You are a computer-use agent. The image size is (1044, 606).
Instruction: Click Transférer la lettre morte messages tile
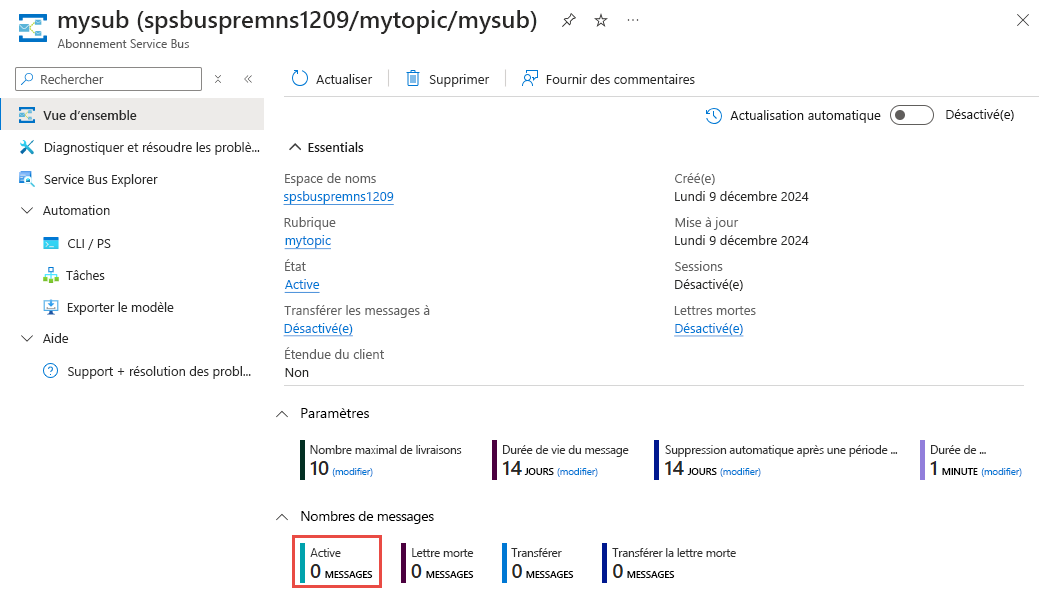click(669, 563)
